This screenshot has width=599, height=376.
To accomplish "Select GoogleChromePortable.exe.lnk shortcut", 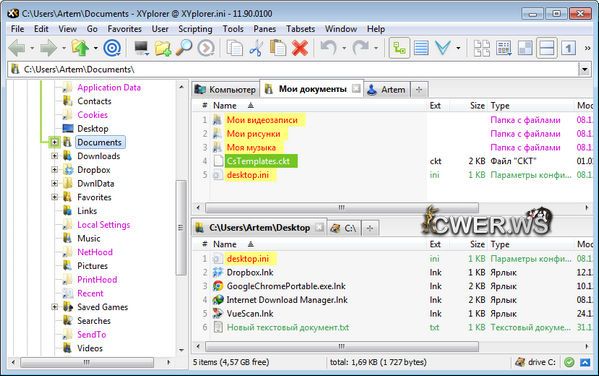I will pos(286,286).
